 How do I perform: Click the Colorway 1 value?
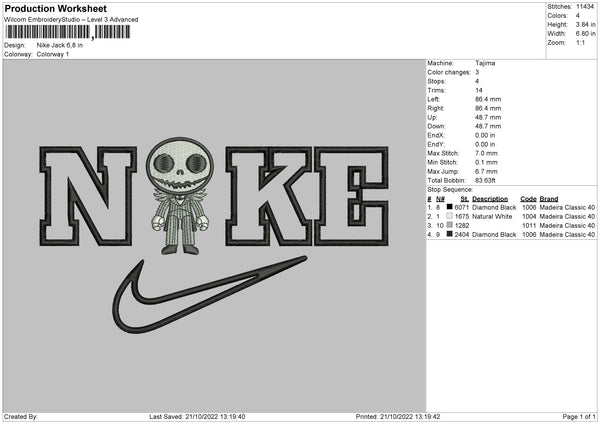(53, 54)
